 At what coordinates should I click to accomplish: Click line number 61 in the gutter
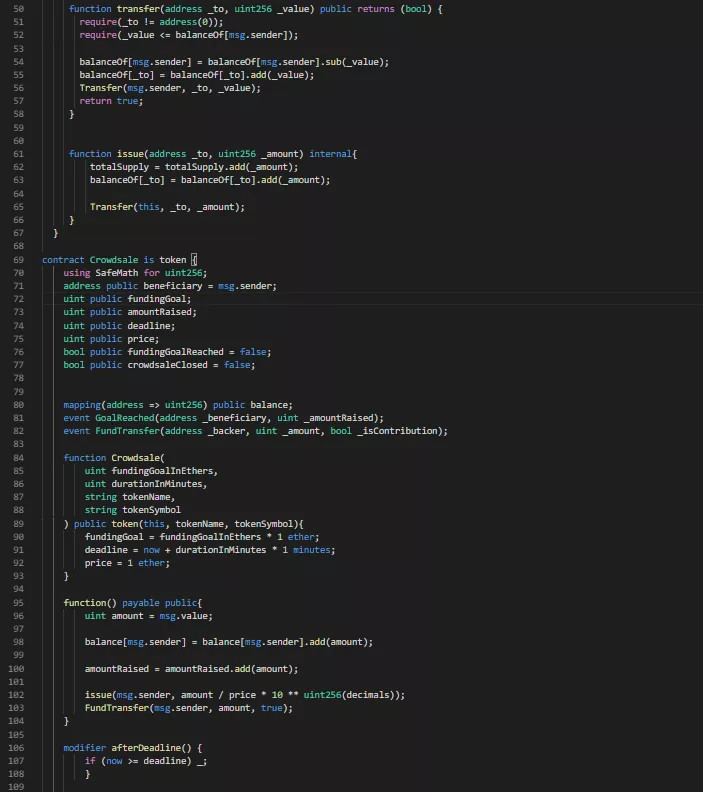(x=18, y=154)
